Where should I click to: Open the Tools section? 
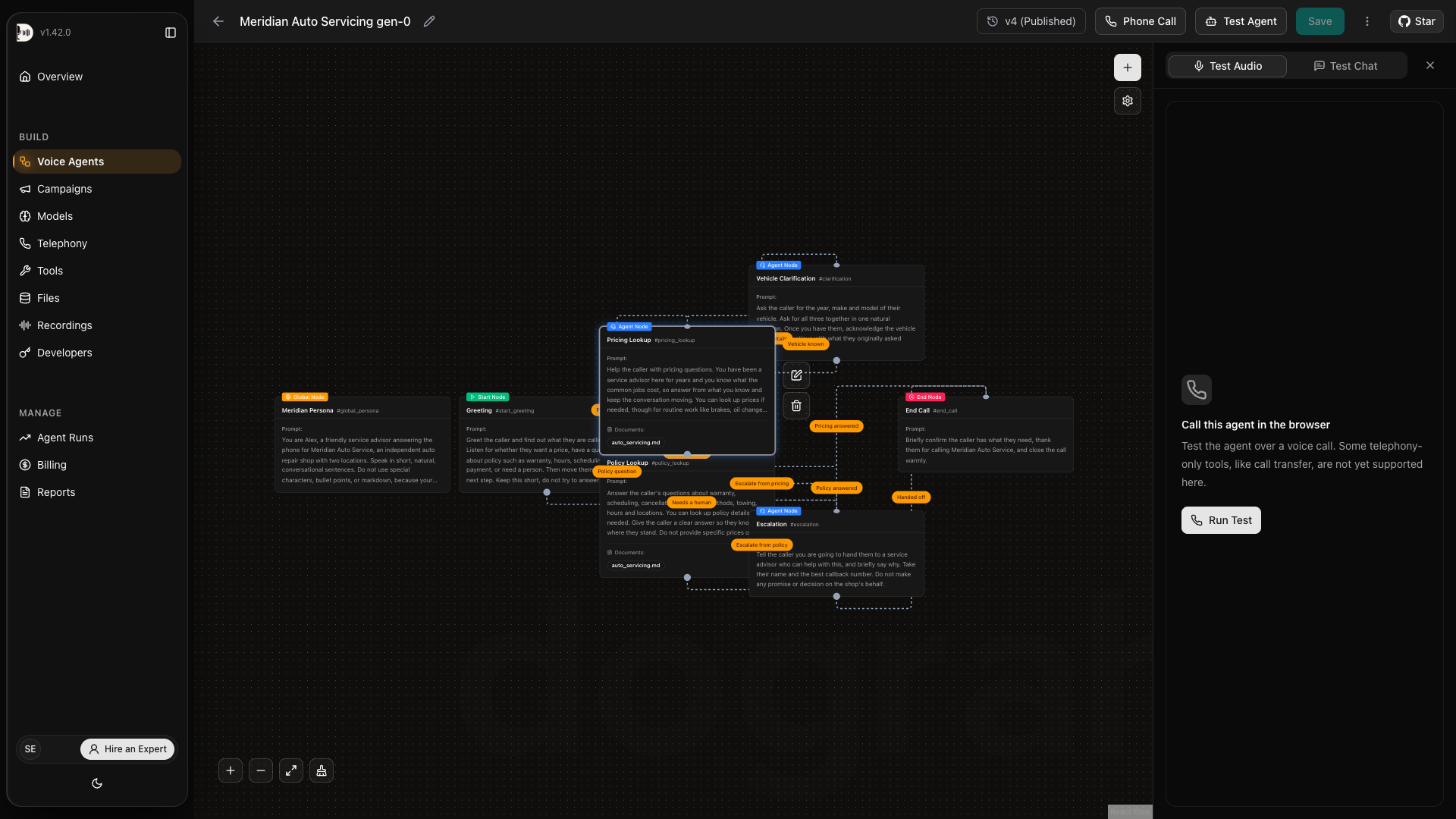pos(97,271)
